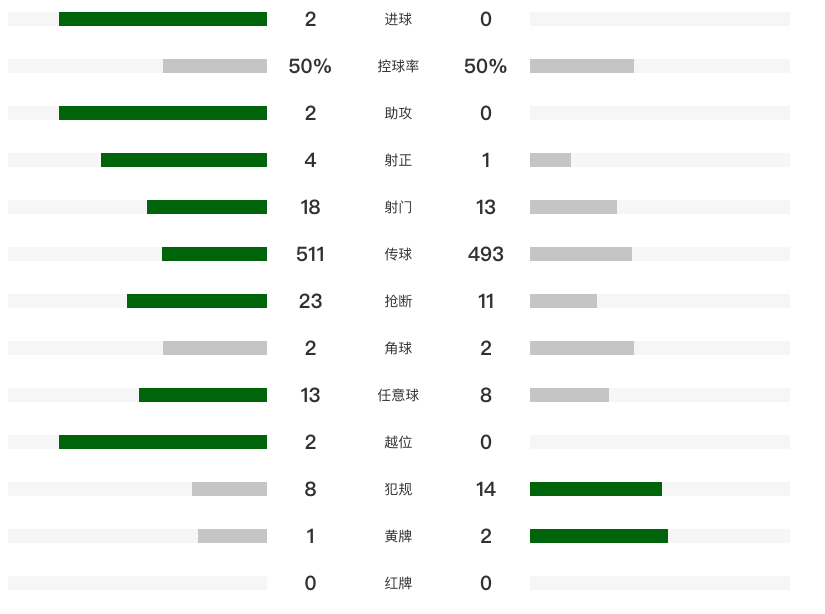Click the 射正 label text
This screenshot has width=825, height=614.
[x=398, y=160]
